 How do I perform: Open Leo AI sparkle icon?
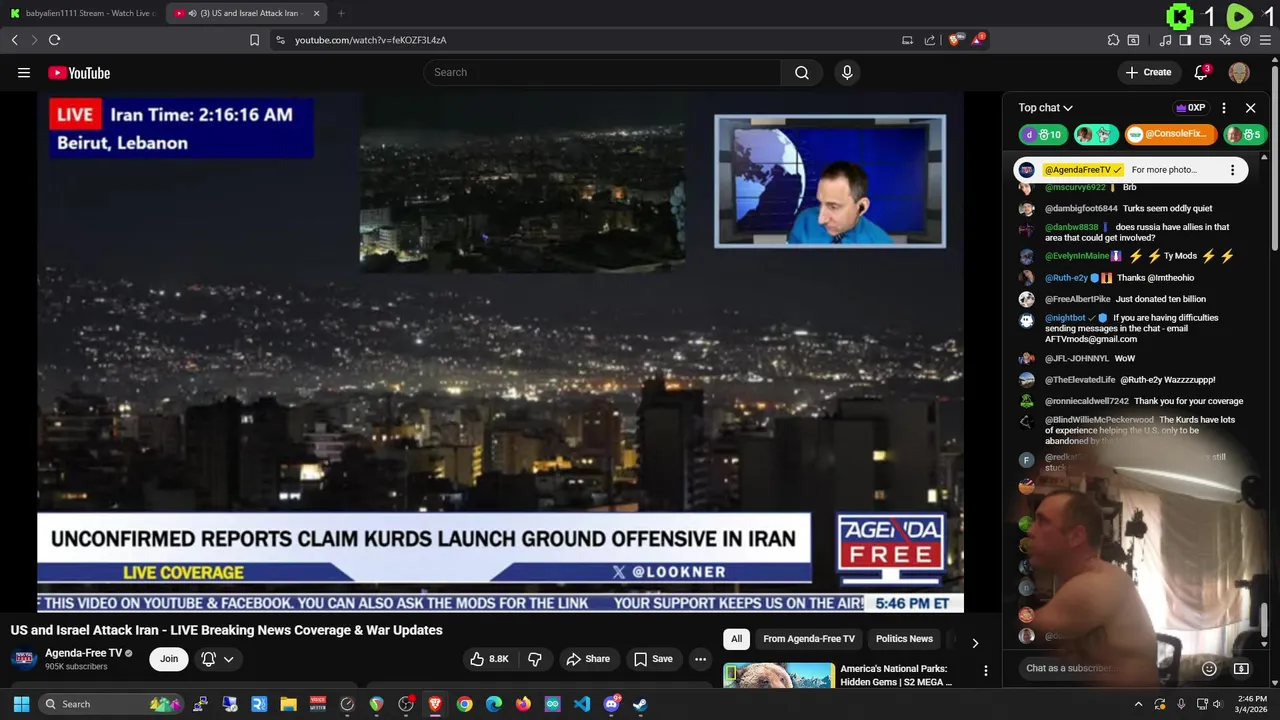click(1225, 40)
